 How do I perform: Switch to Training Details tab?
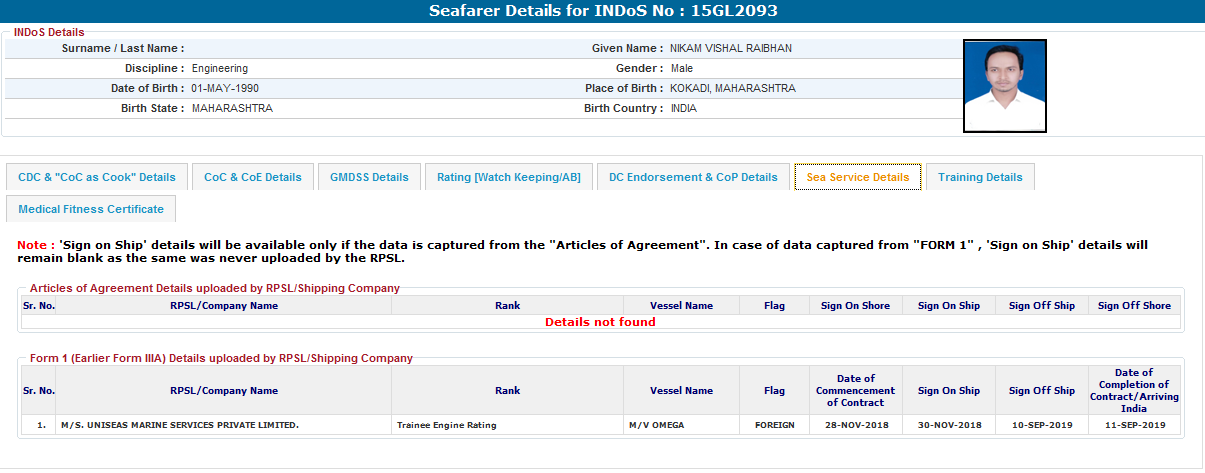(x=980, y=177)
